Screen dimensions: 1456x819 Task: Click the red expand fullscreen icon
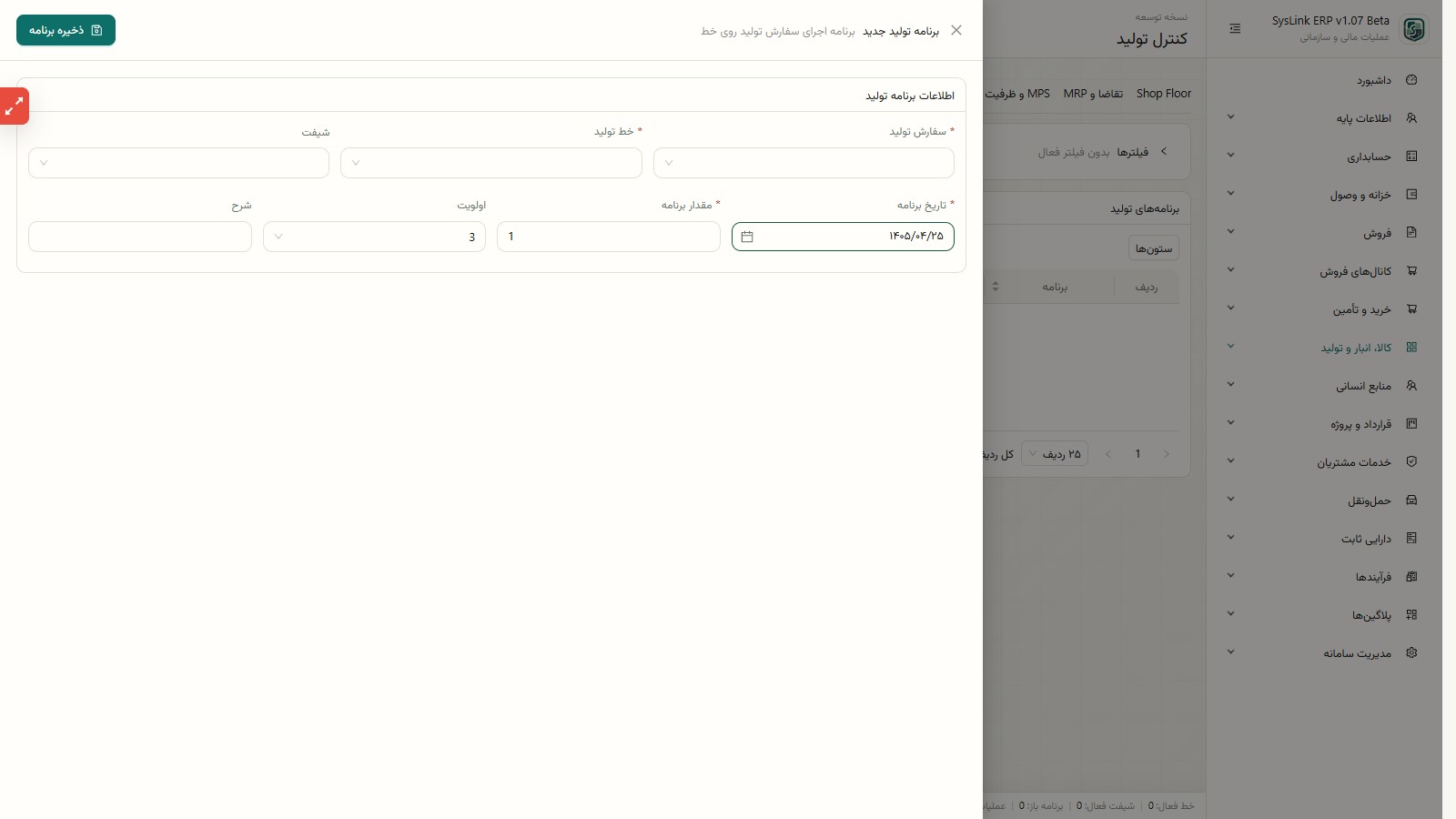pyautogui.click(x=14, y=106)
